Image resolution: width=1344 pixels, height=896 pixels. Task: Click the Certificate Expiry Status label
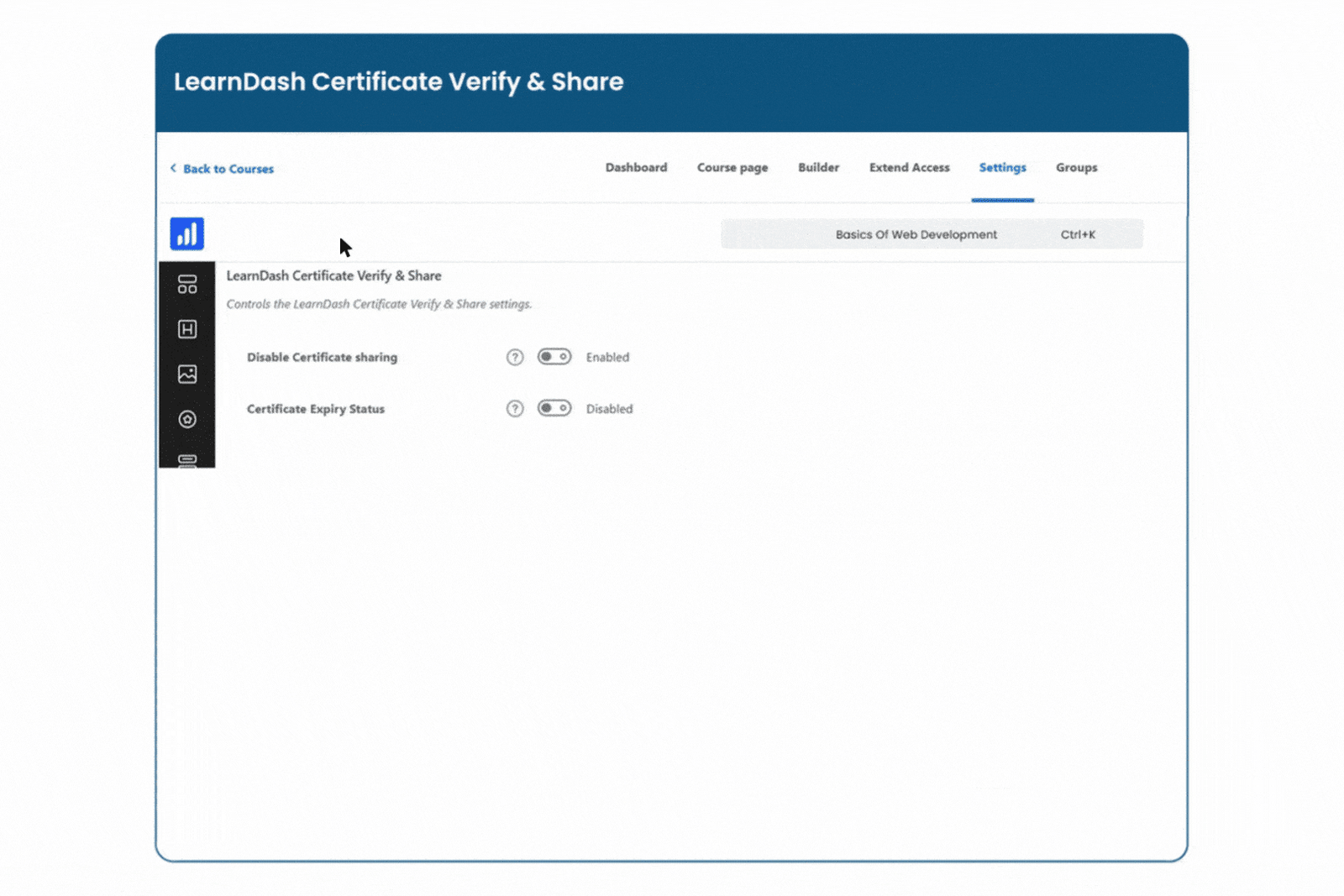pos(315,409)
